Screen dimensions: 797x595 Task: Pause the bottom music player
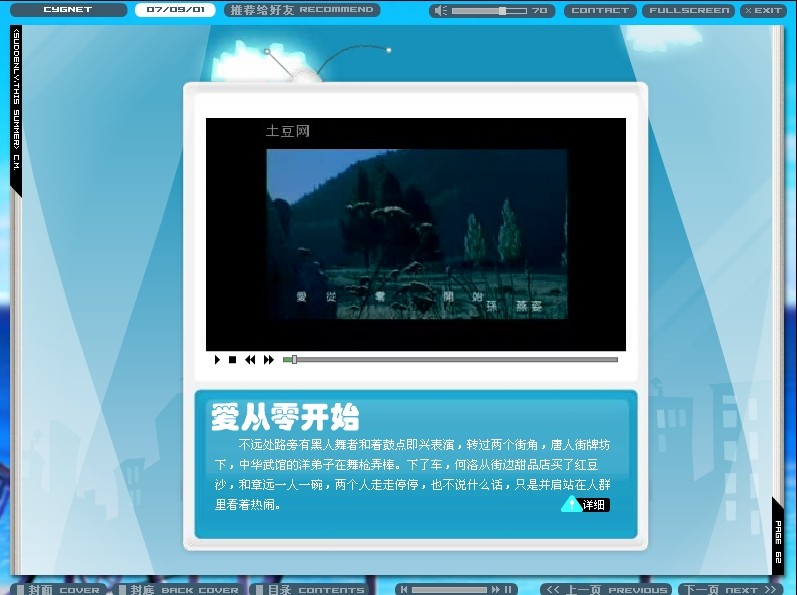point(508,589)
